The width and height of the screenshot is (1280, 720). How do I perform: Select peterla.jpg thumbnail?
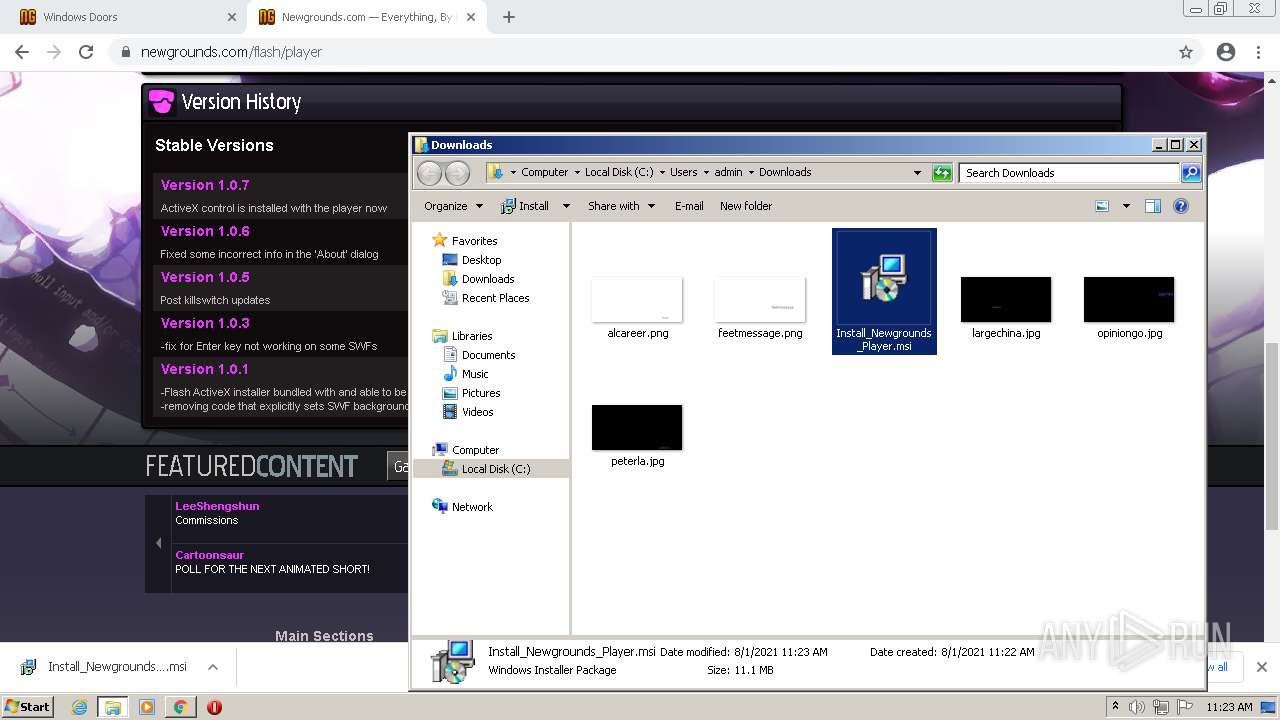pos(637,427)
